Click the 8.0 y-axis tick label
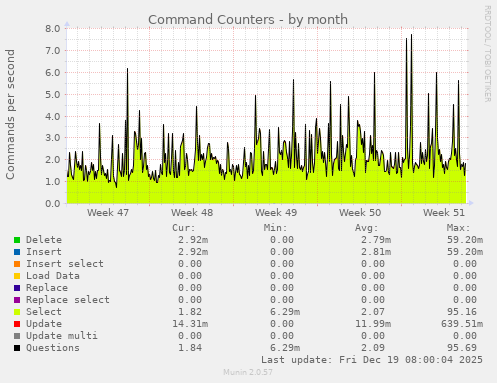Viewport: 497px width, 383px height. coord(53,28)
